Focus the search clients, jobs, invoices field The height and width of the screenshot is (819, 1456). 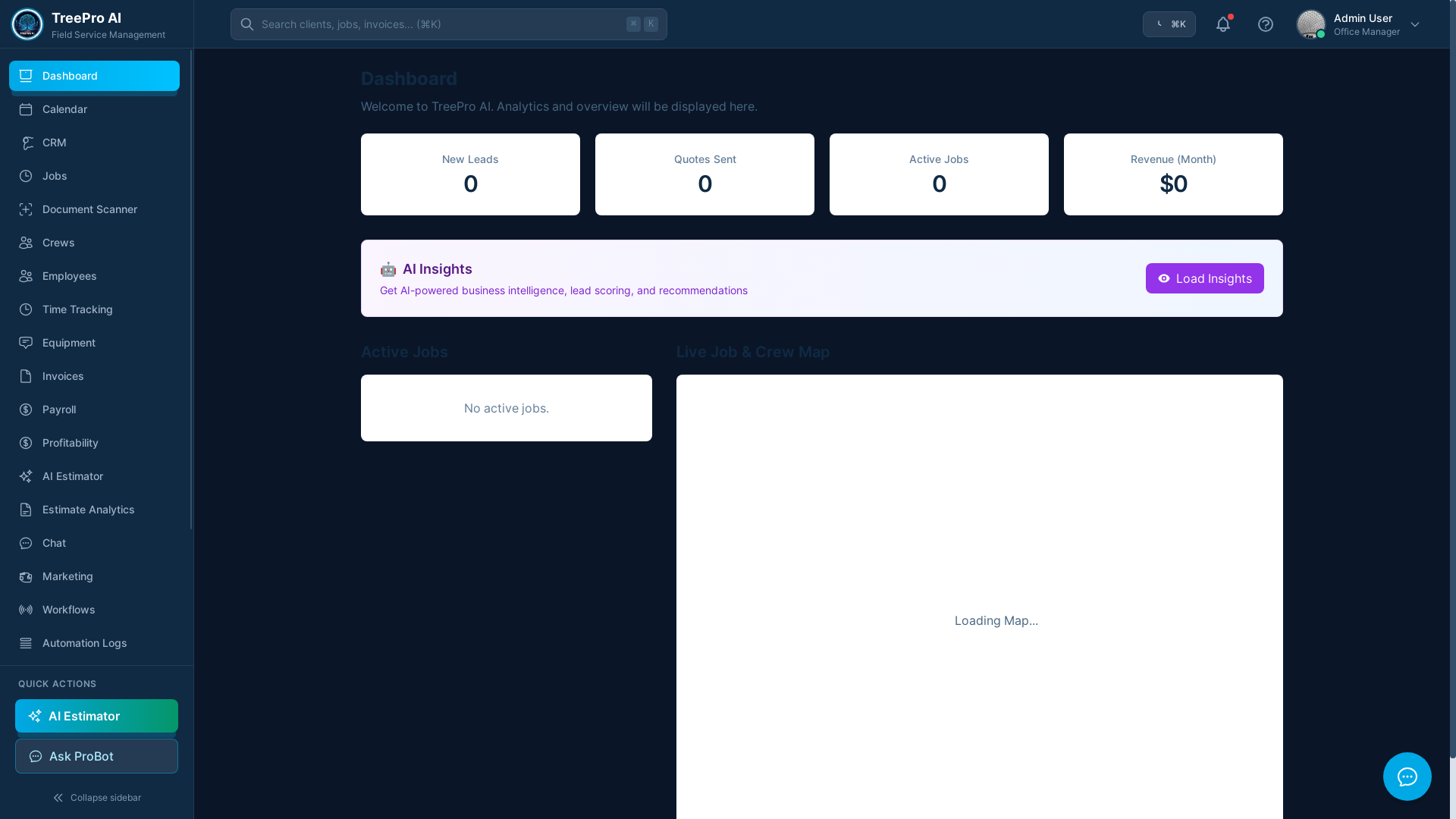click(x=449, y=24)
